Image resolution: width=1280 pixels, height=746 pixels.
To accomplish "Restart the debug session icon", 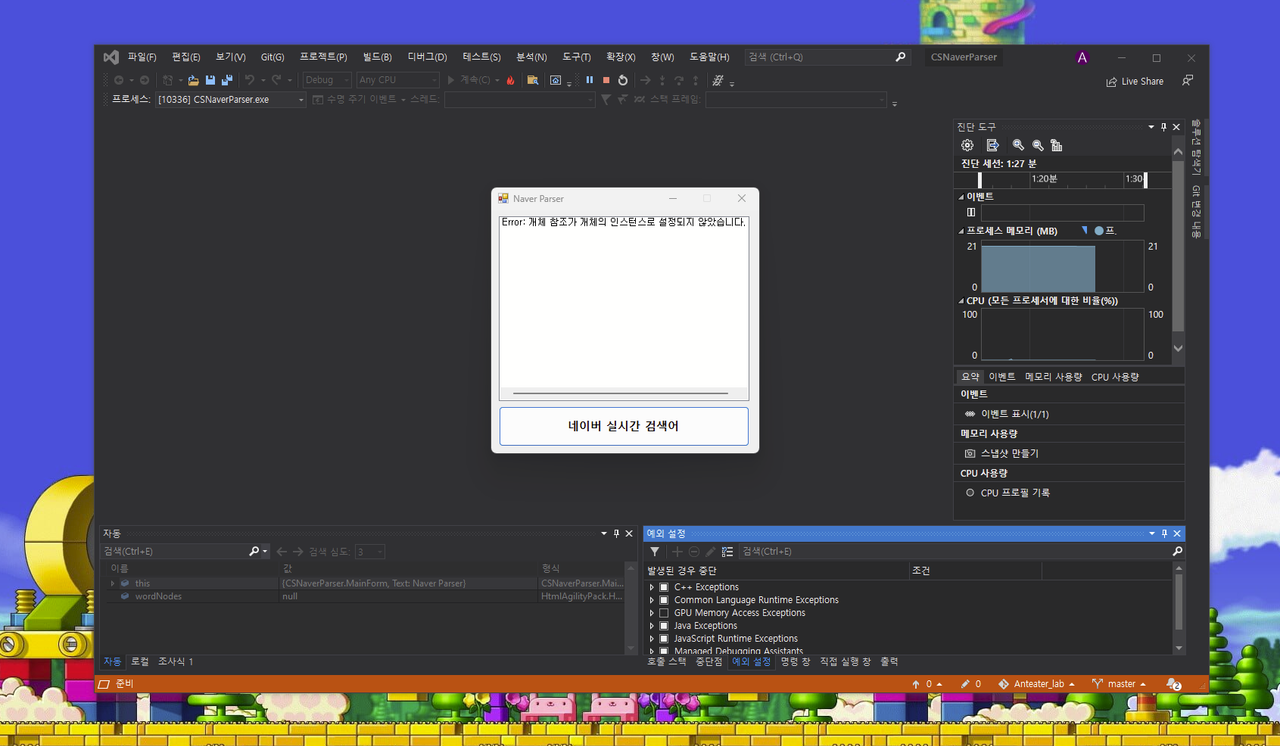I will point(623,80).
